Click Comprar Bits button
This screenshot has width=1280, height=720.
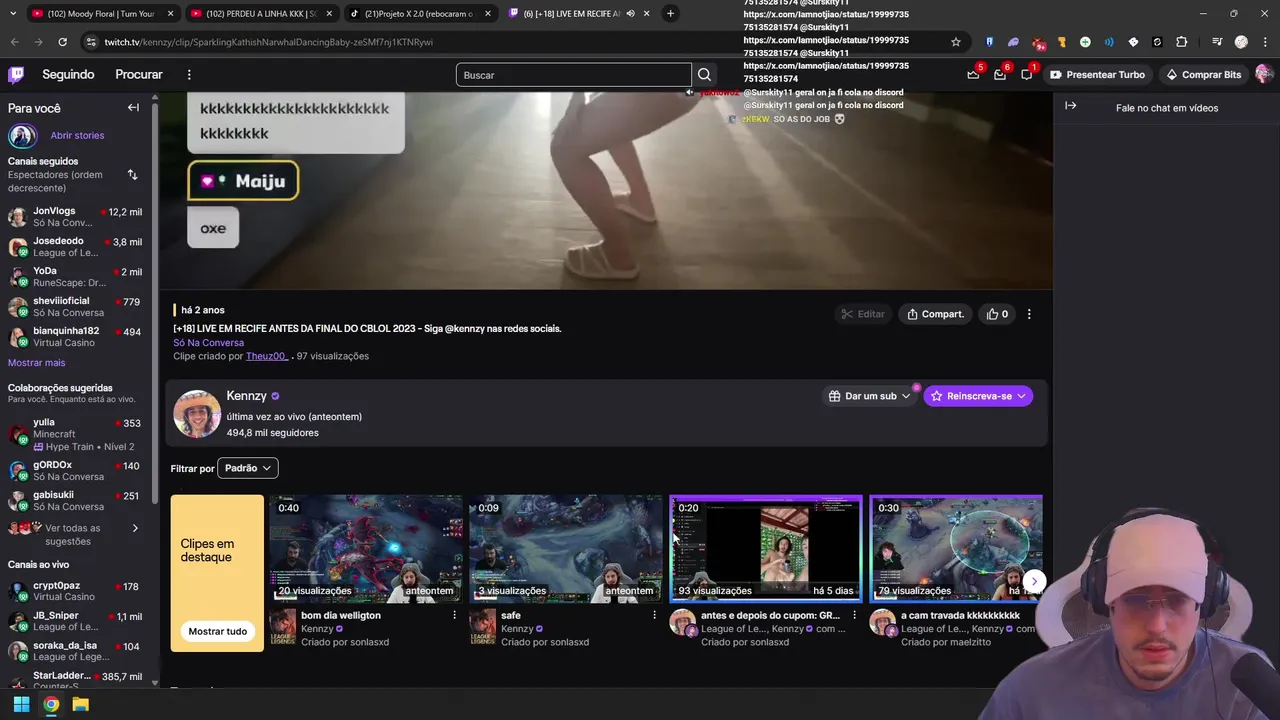[x=1203, y=75]
